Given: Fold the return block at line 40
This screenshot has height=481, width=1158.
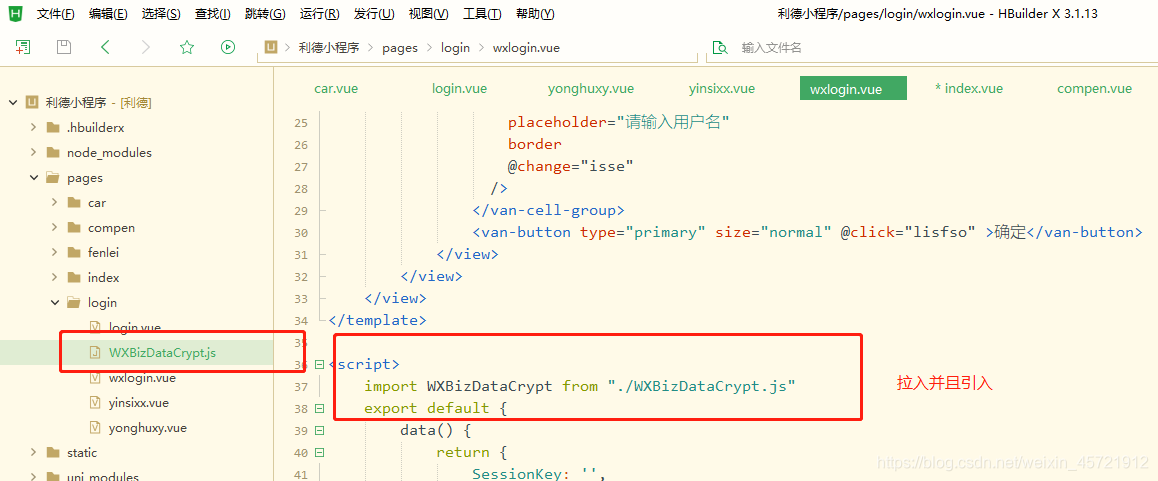Looking at the screenshot, I should 319,452.
